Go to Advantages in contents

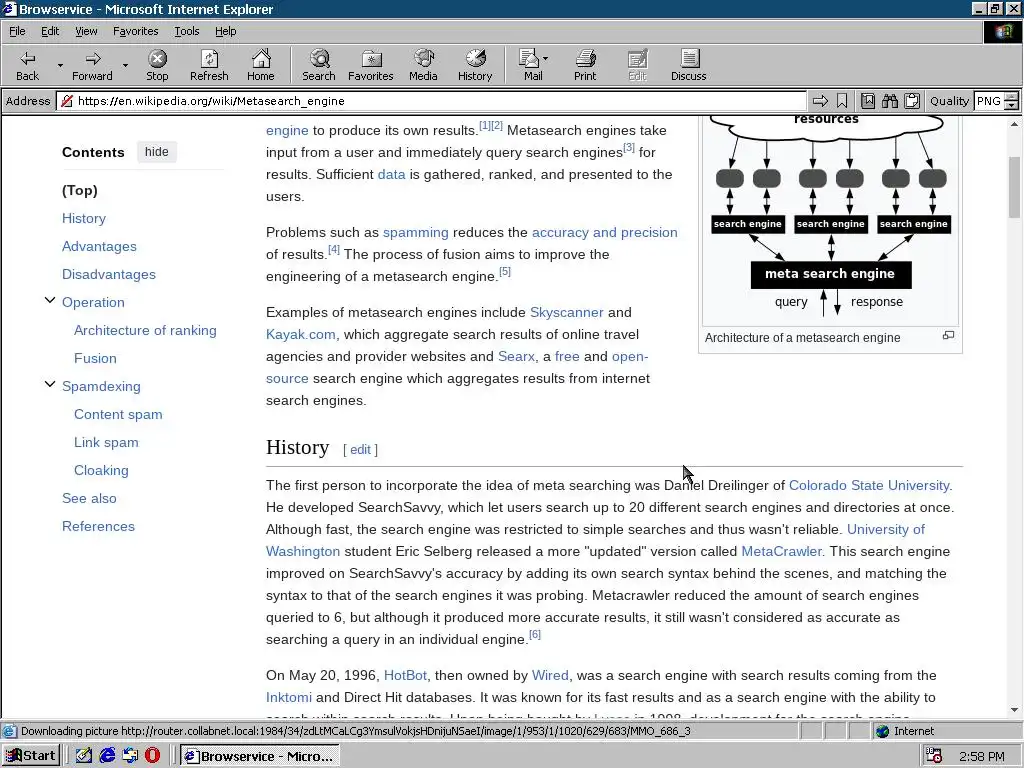pyautogui.click(x=99, y=246)
